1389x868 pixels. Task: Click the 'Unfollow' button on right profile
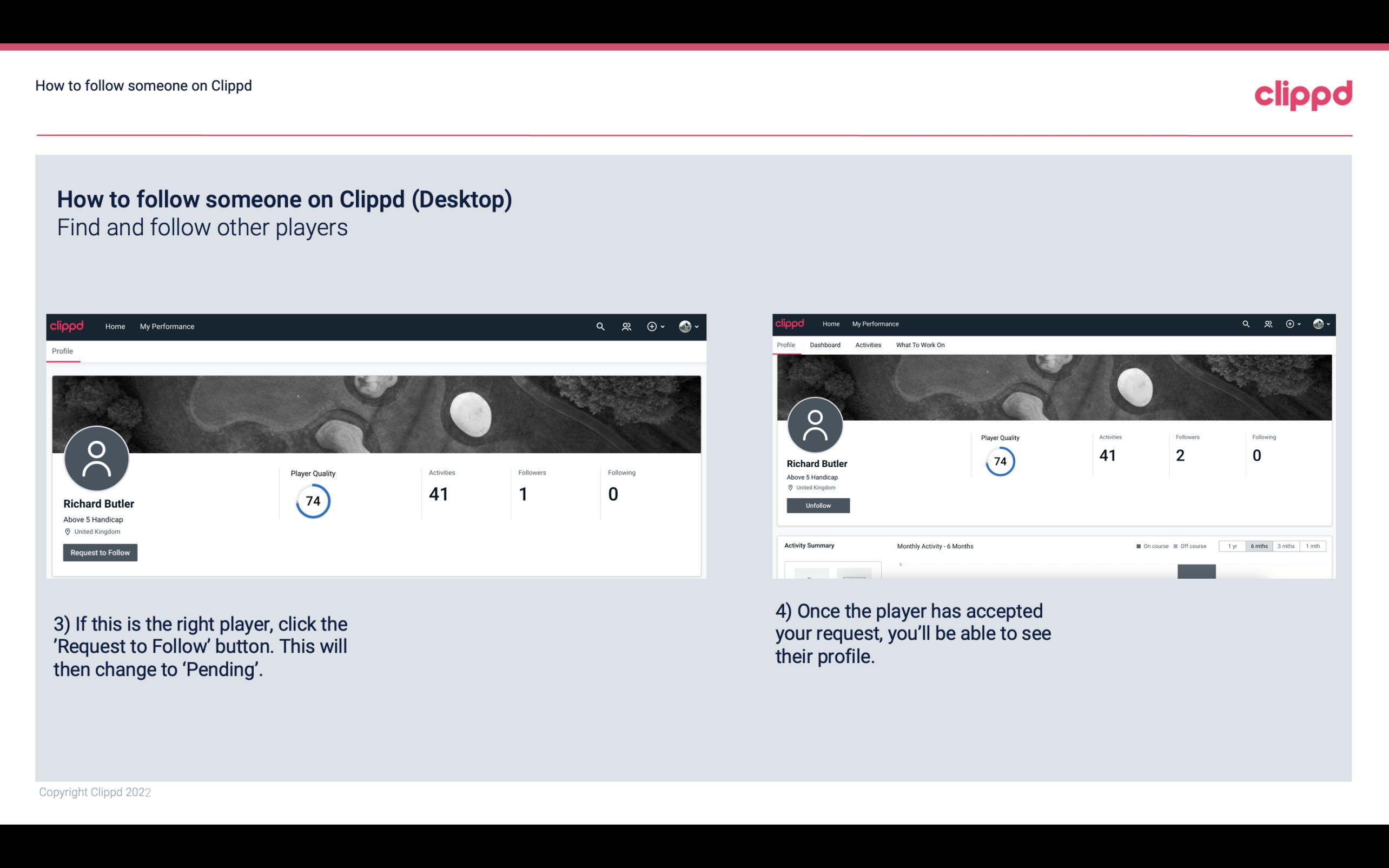click(817, 505)
